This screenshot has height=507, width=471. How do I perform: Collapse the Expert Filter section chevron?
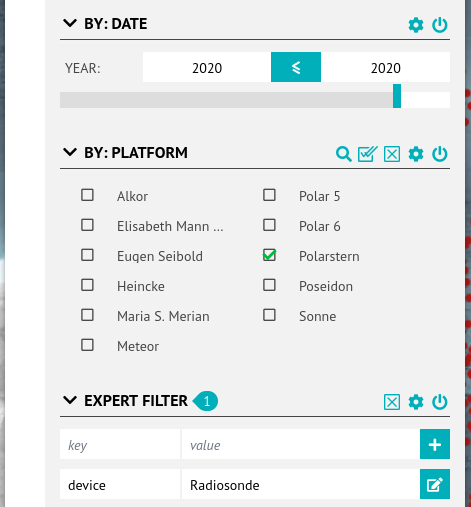pos(70,400)
